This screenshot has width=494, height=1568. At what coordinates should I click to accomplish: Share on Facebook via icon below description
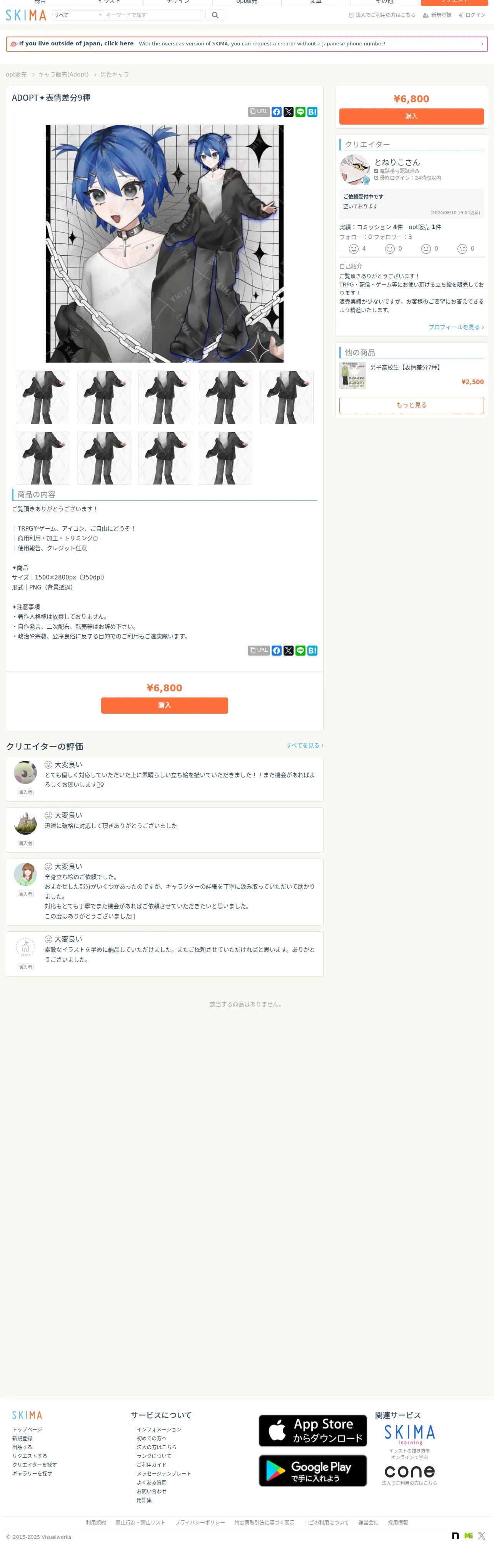pos(277,651)
